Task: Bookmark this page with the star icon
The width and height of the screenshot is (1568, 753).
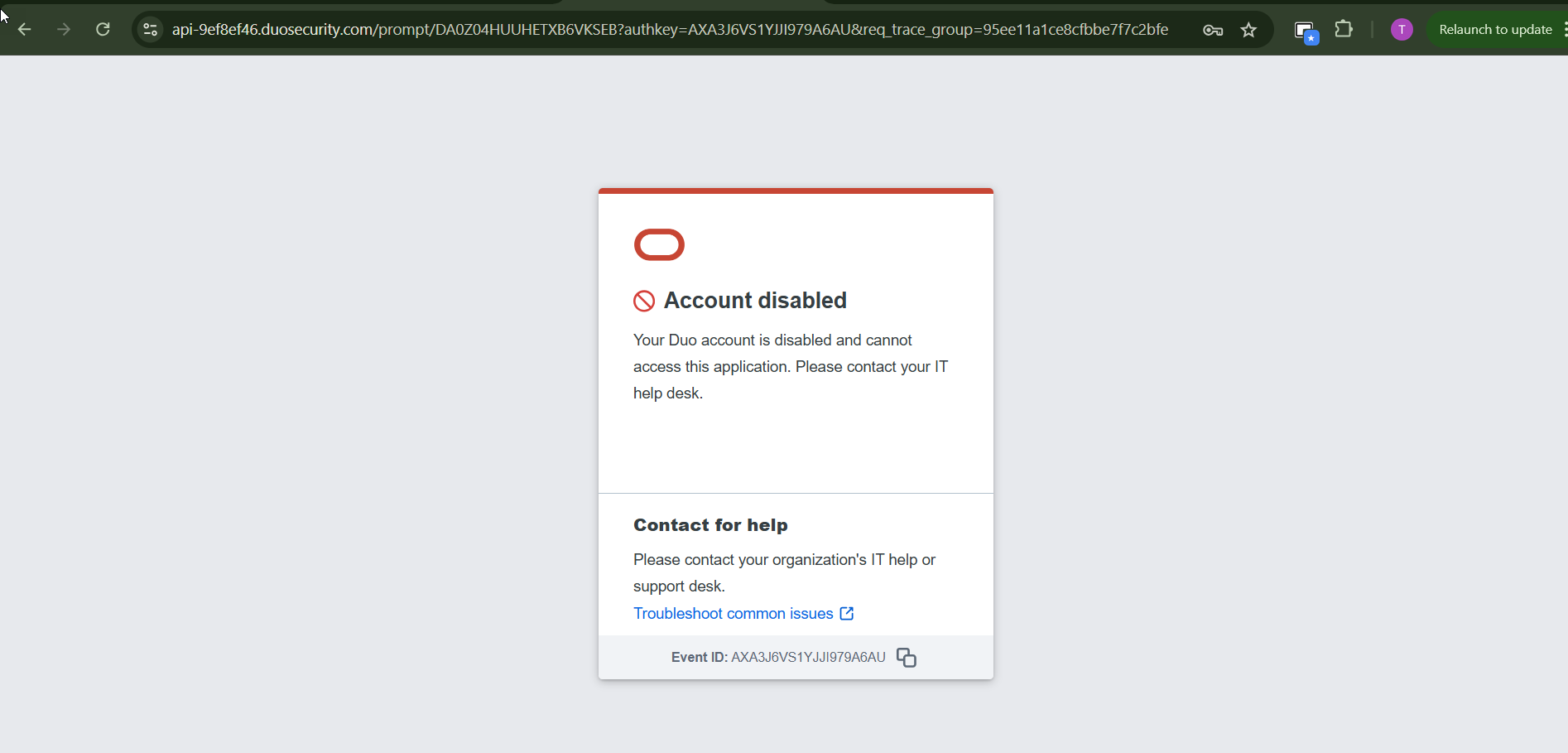Action: tap(1249, 30)
